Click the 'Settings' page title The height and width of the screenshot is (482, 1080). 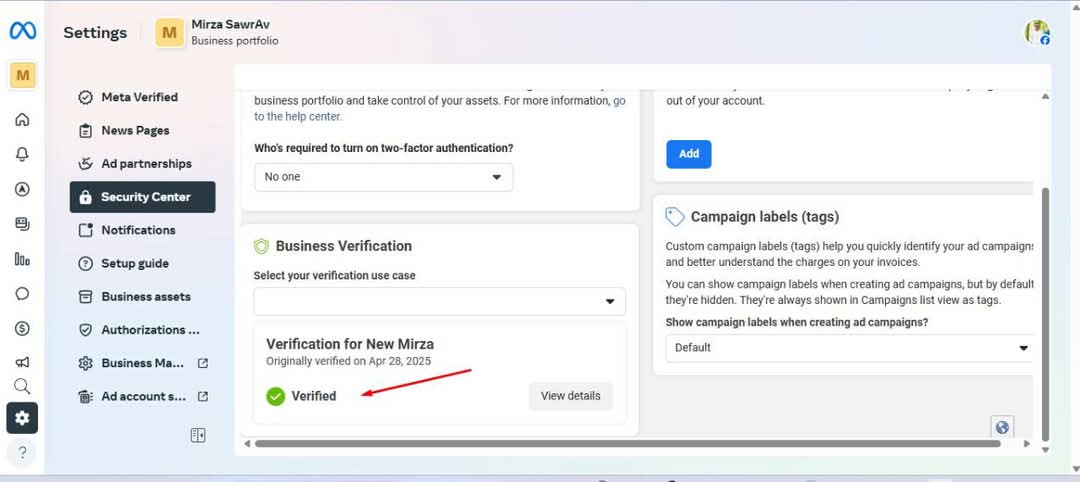(x=95, y=32)
